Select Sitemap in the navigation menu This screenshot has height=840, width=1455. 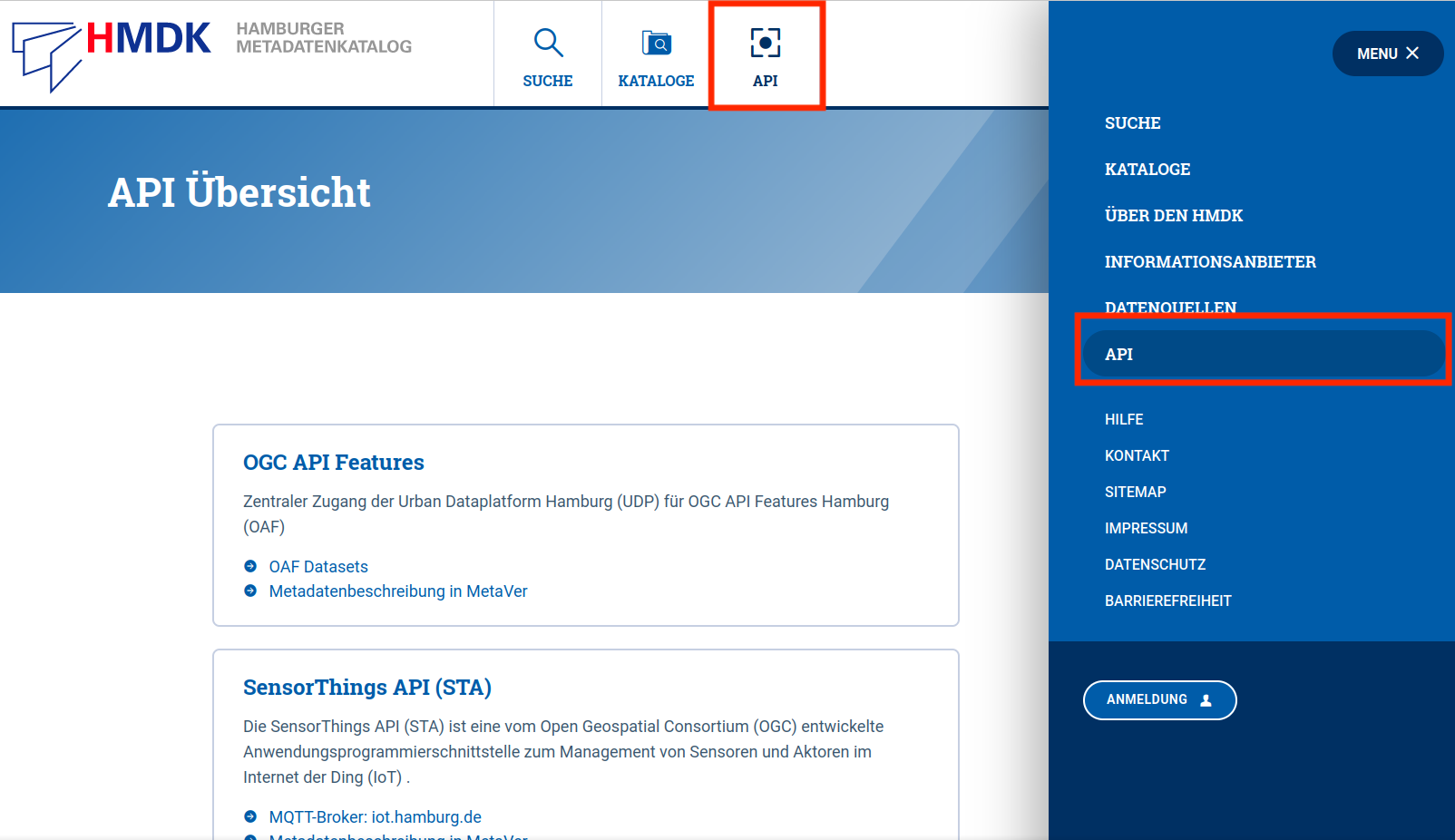[x=1136, y=492]
